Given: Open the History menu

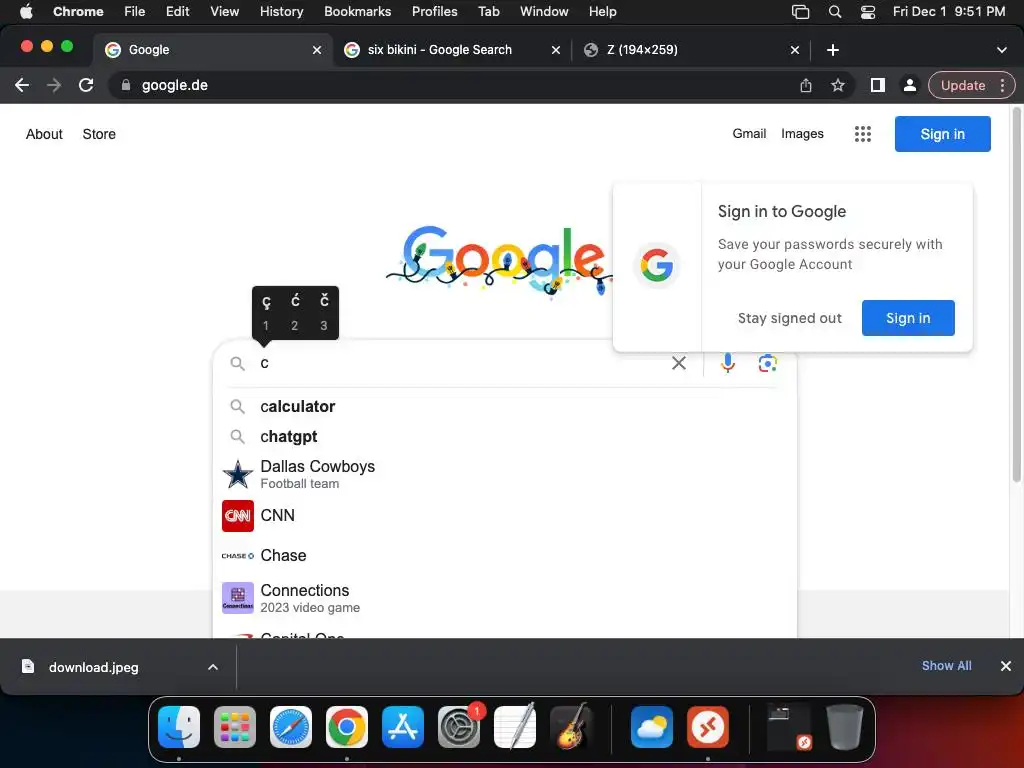Looking at the screenshot, I should pyautogui.click(x=281, y=12).
